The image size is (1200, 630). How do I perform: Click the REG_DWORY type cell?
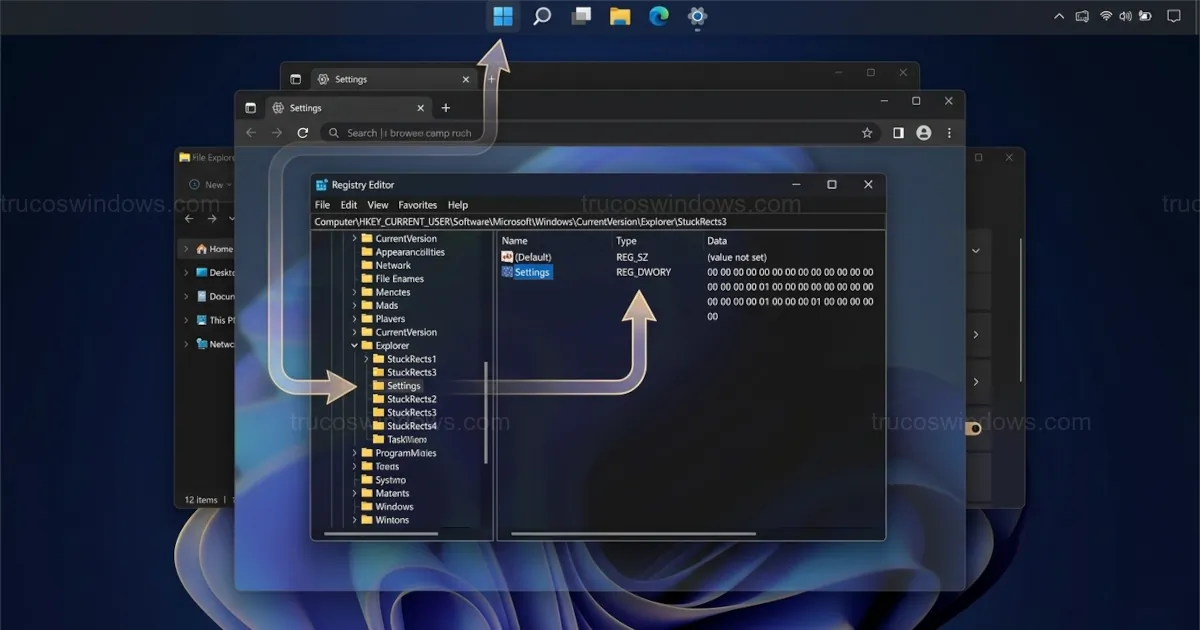tap(643, 272)
